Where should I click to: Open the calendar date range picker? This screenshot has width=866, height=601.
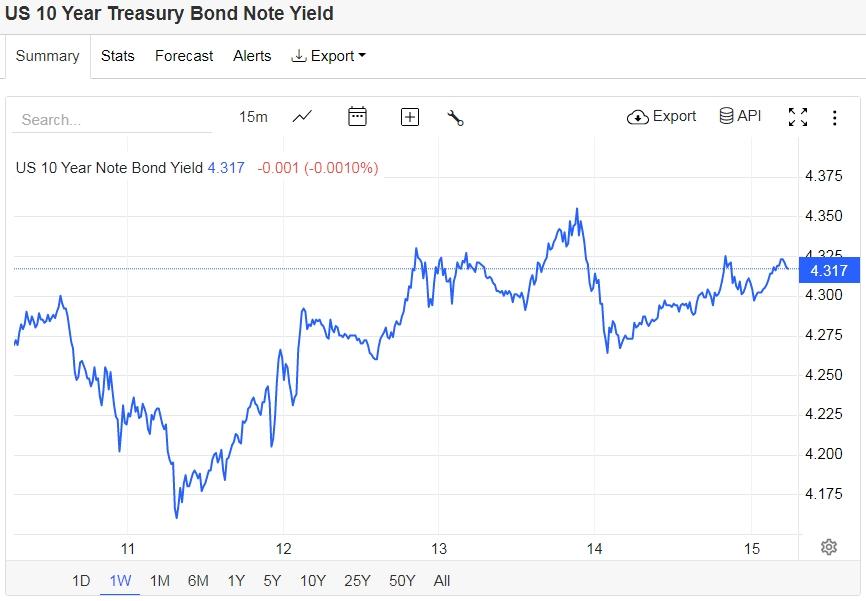[357, 117]
